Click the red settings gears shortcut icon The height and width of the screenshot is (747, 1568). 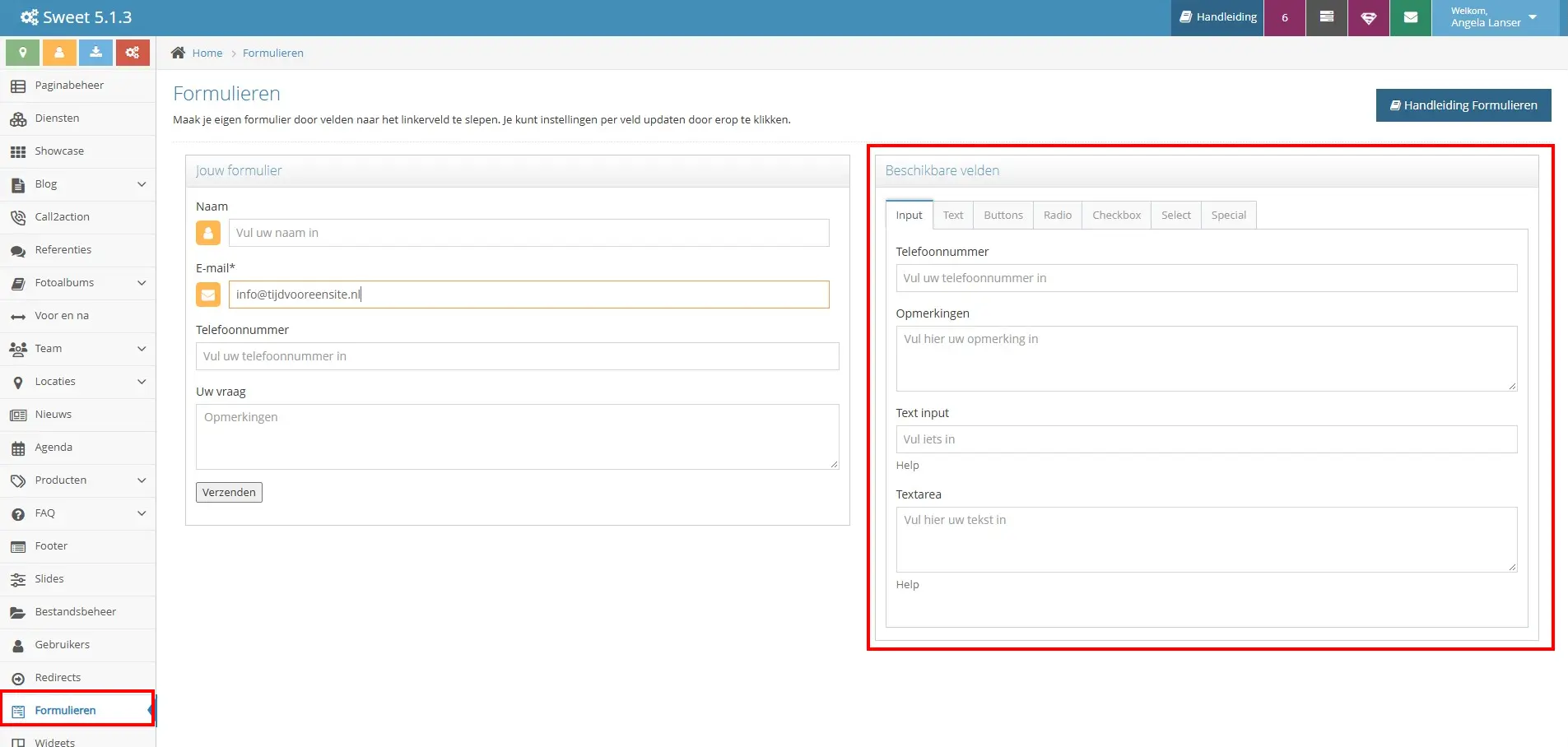pyautogui.click(x=133, y=53)
